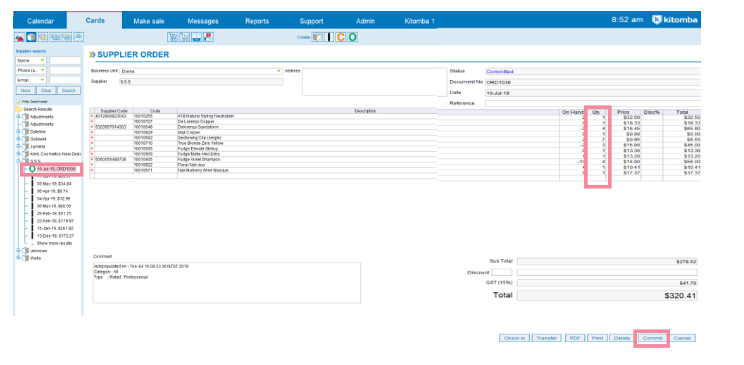
Task: Open the Messages tab
Action: point(203,21)
